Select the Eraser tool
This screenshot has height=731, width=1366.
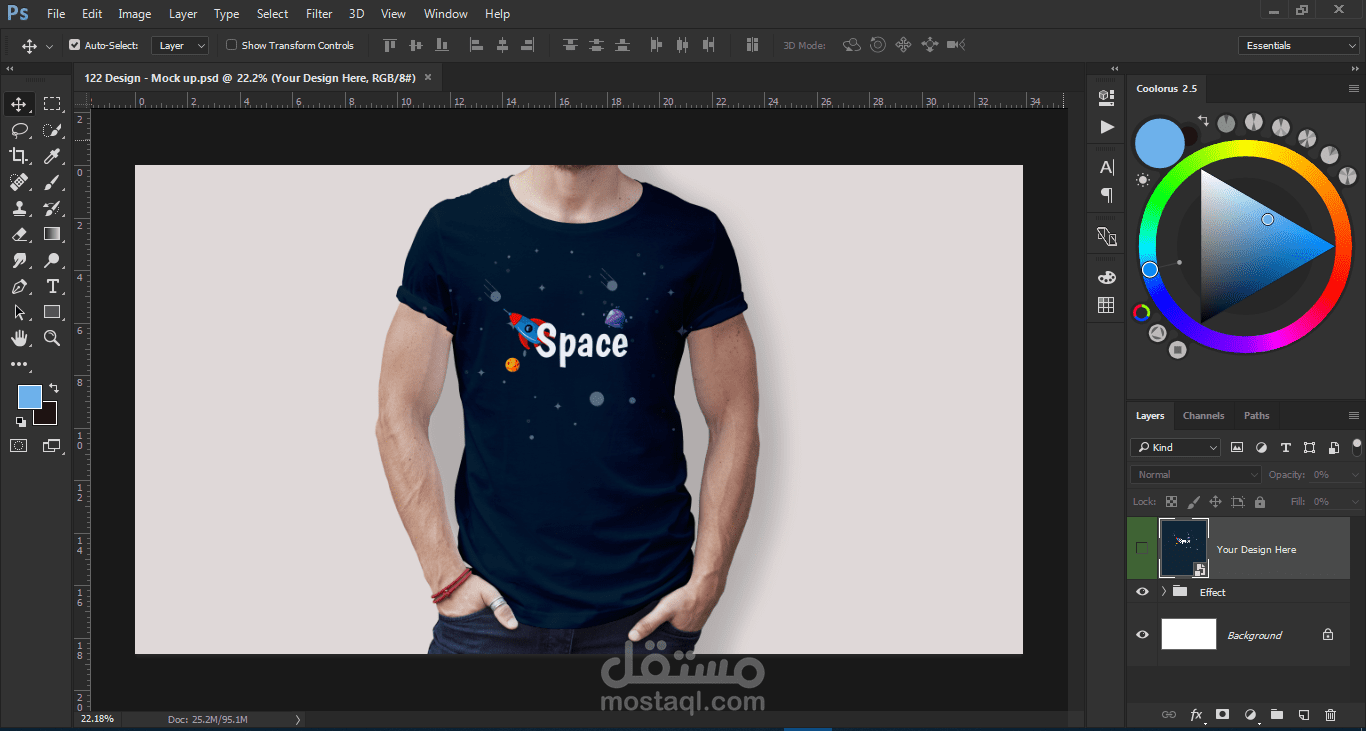click(x=19, y=234)
